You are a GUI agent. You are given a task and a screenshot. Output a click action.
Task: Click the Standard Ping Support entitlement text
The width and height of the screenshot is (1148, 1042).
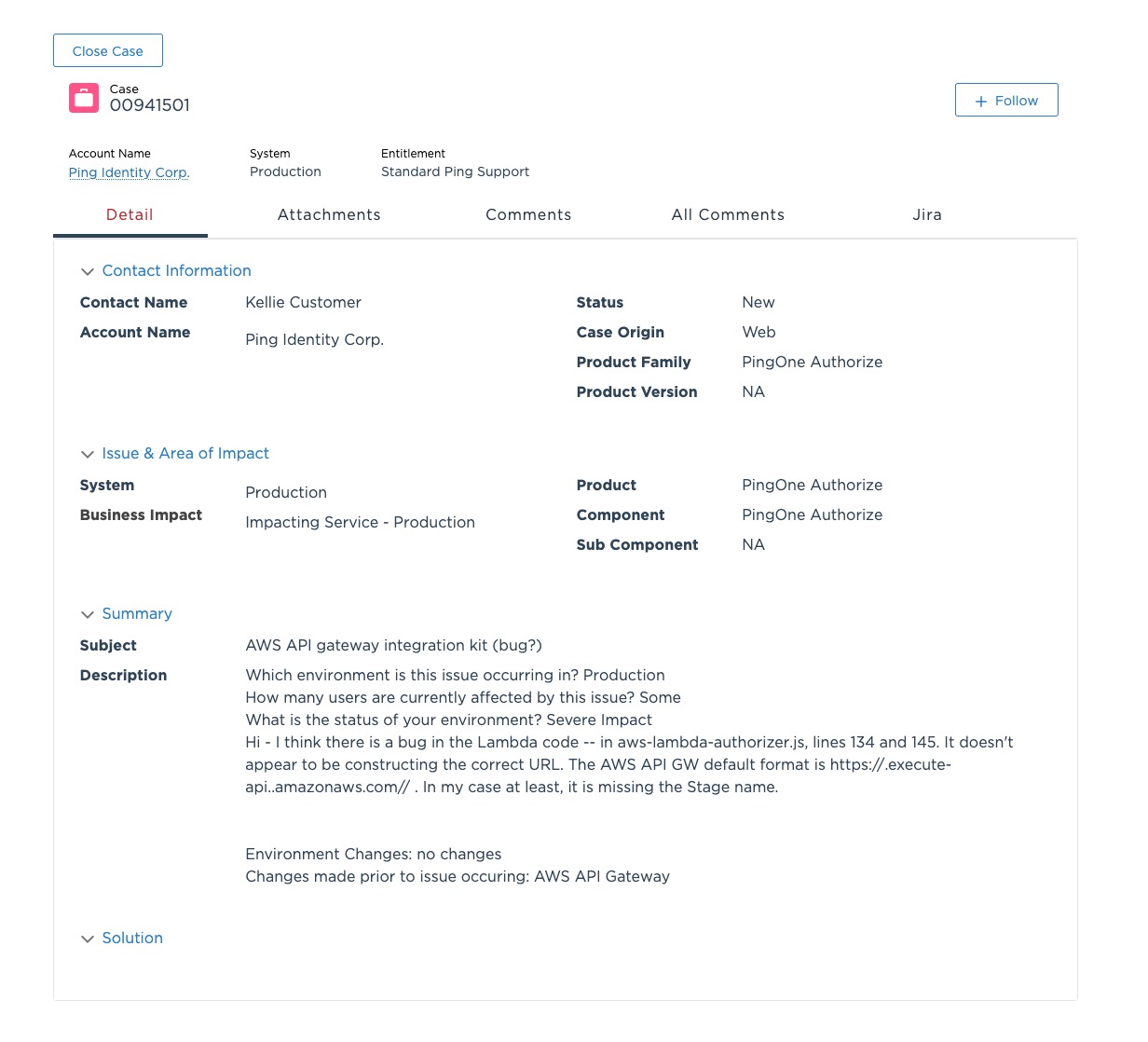(x=455, y=171)
